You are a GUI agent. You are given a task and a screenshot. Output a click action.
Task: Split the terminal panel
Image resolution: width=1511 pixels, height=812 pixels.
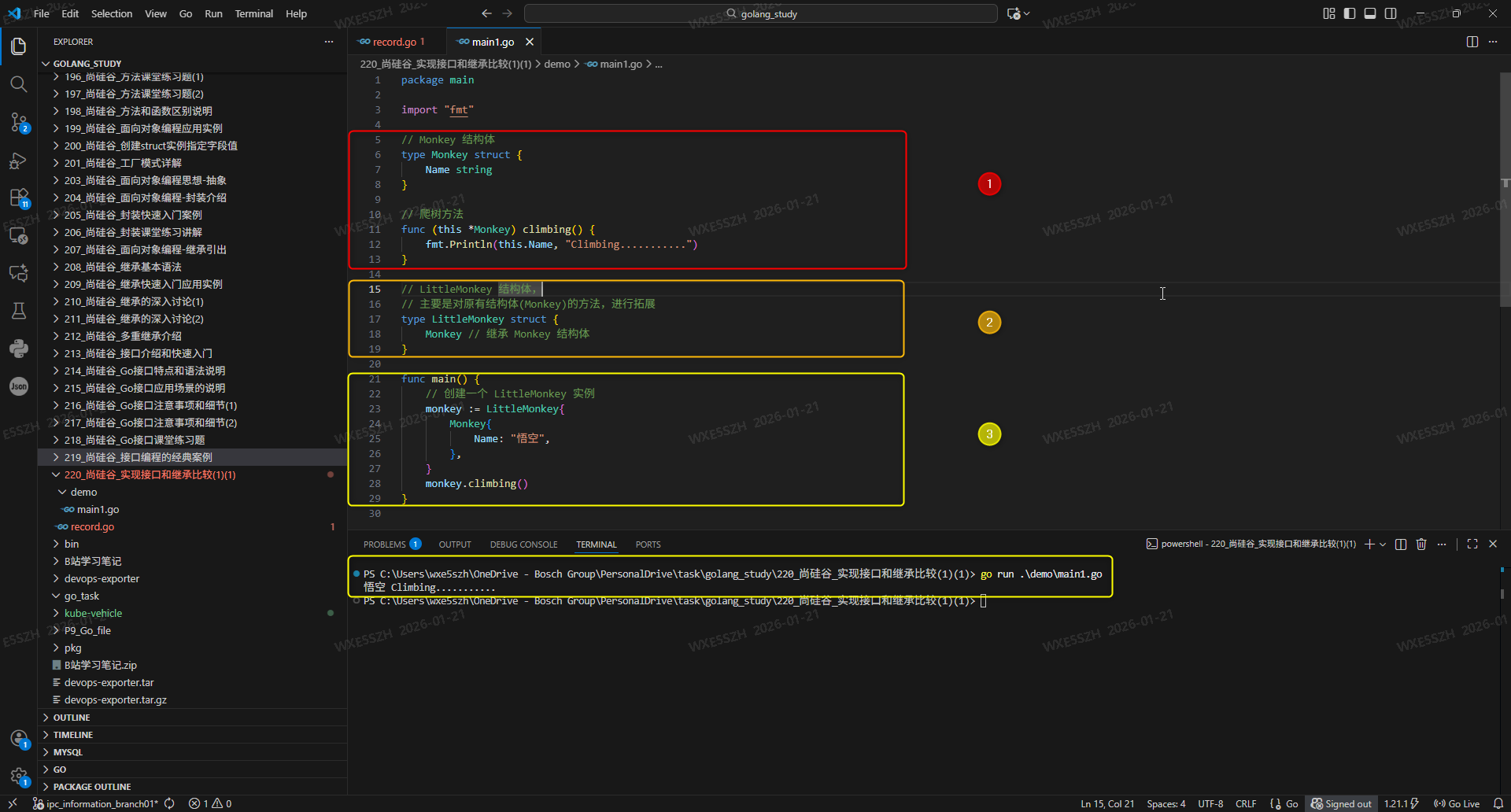[x=1401, y=544]
